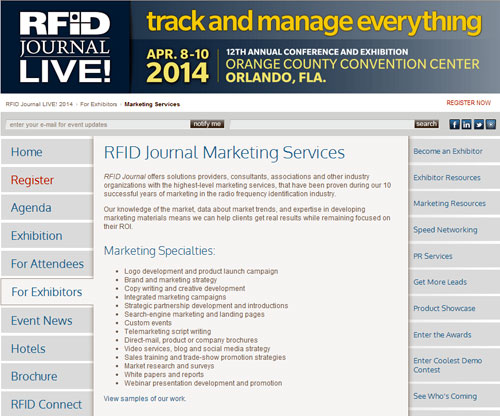
Task: Click 'ORANGE COUNTY CONVENTION CENTER' banner text
Action: click(x=352, y=64)
